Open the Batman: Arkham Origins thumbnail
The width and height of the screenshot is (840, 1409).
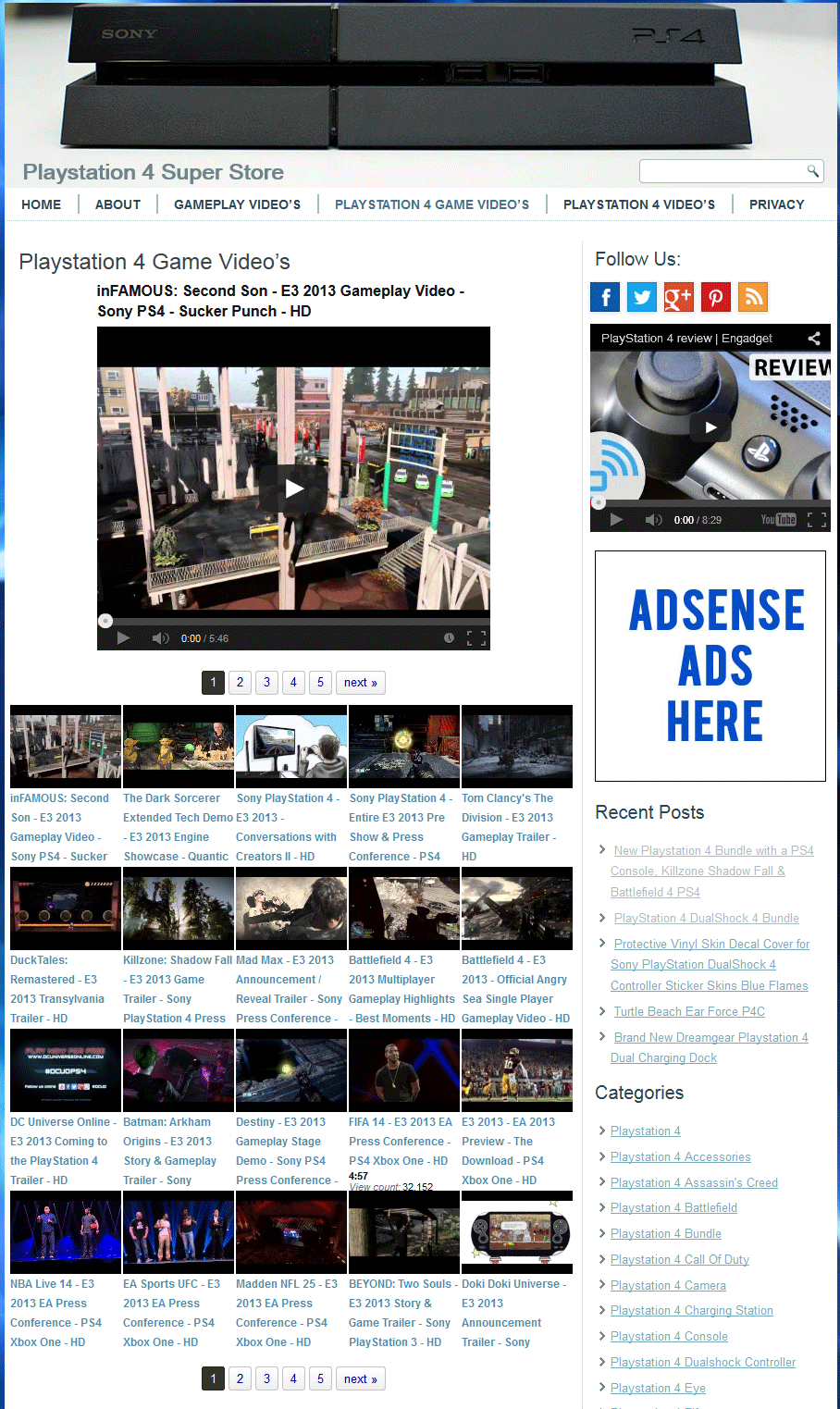(179, 1070)
